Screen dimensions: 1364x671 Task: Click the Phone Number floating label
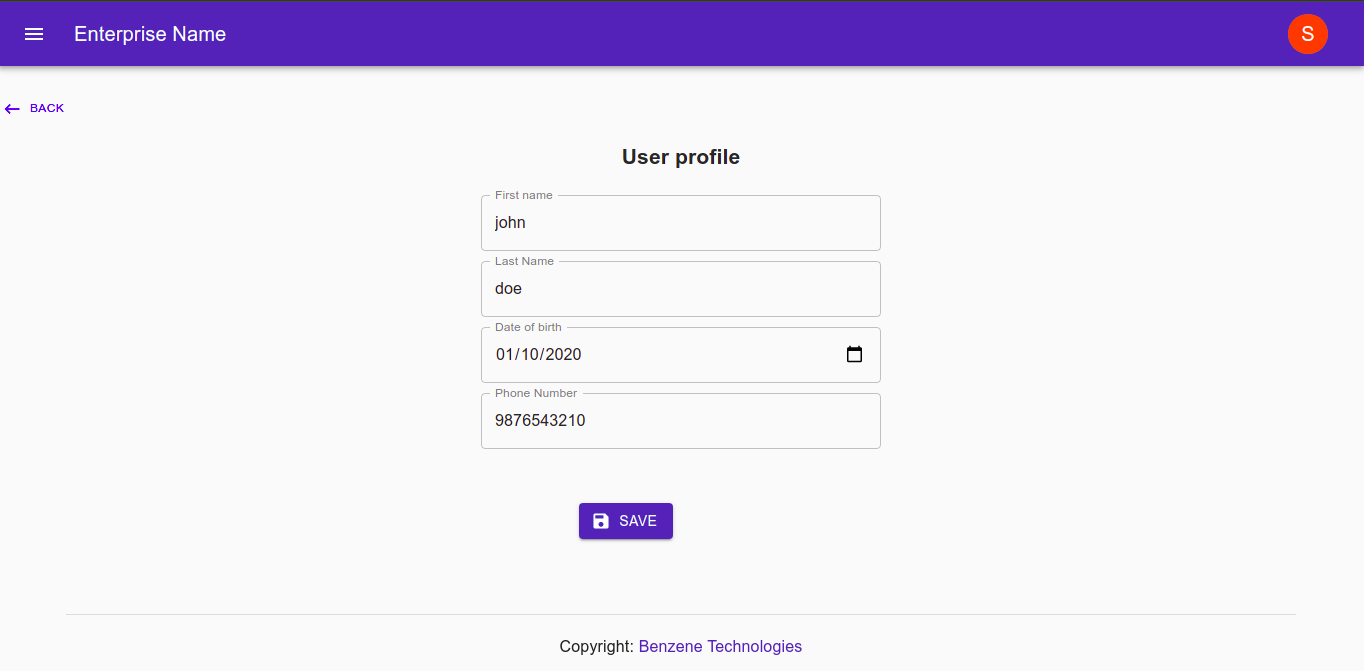(536, 393)
